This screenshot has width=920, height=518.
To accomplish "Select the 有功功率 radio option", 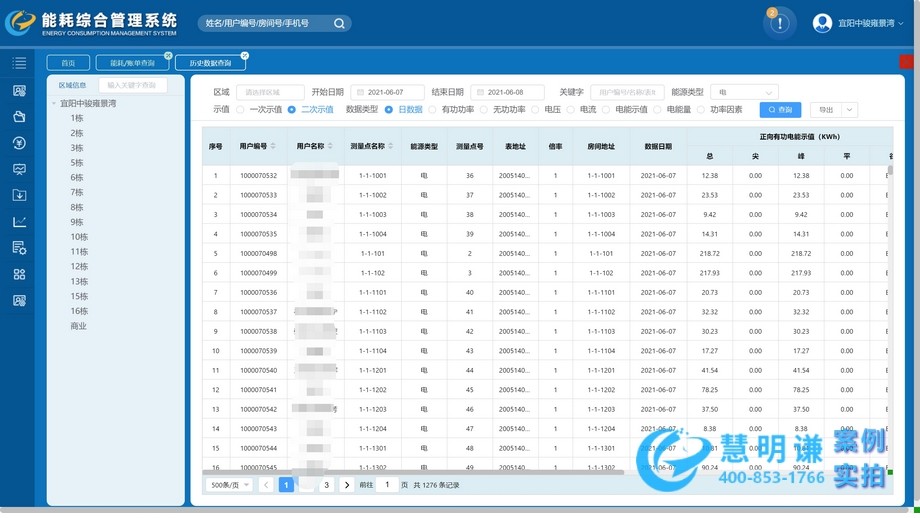I will pyautogui.click(x=434, y=110).
